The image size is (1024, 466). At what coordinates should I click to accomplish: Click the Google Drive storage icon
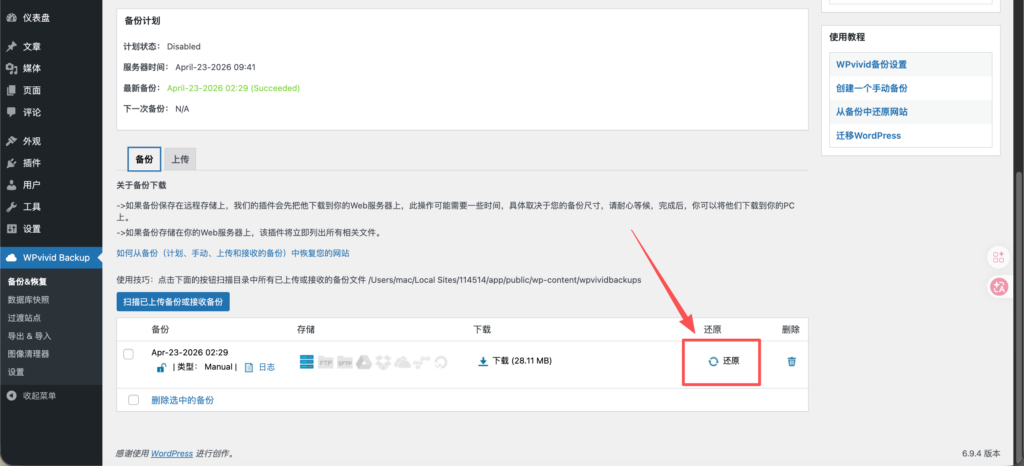click(364, 362)
